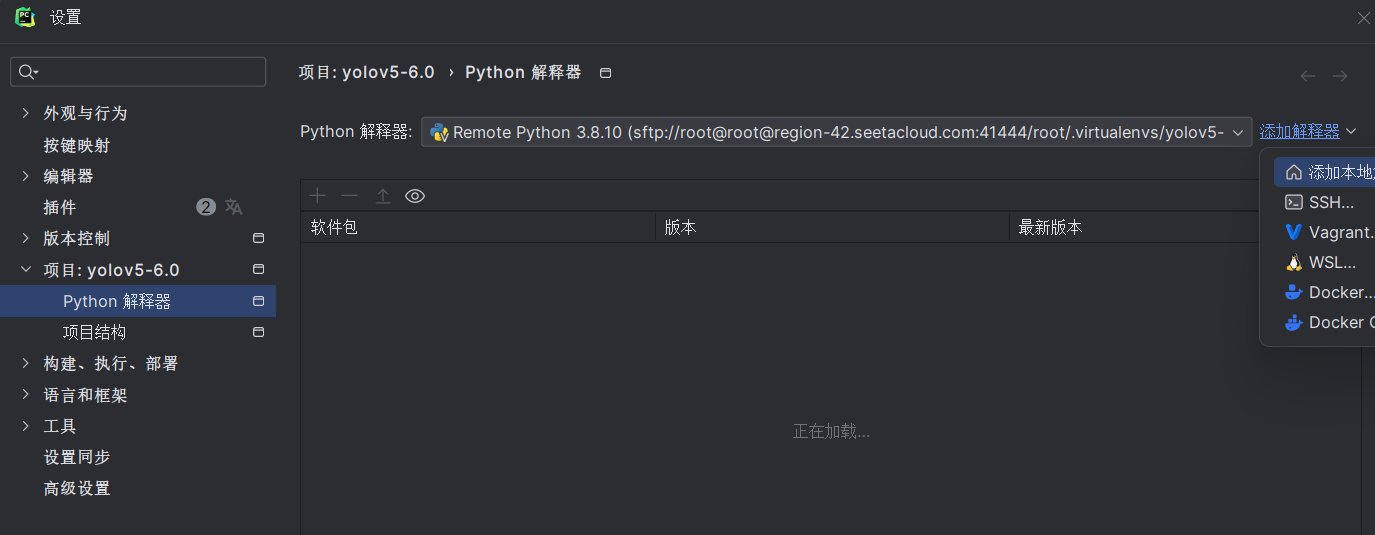The width and height of the screenshot is (1375, 535).
Task: Click project-scope icon on Python 解释器 tree row
Action: (258, 301)
